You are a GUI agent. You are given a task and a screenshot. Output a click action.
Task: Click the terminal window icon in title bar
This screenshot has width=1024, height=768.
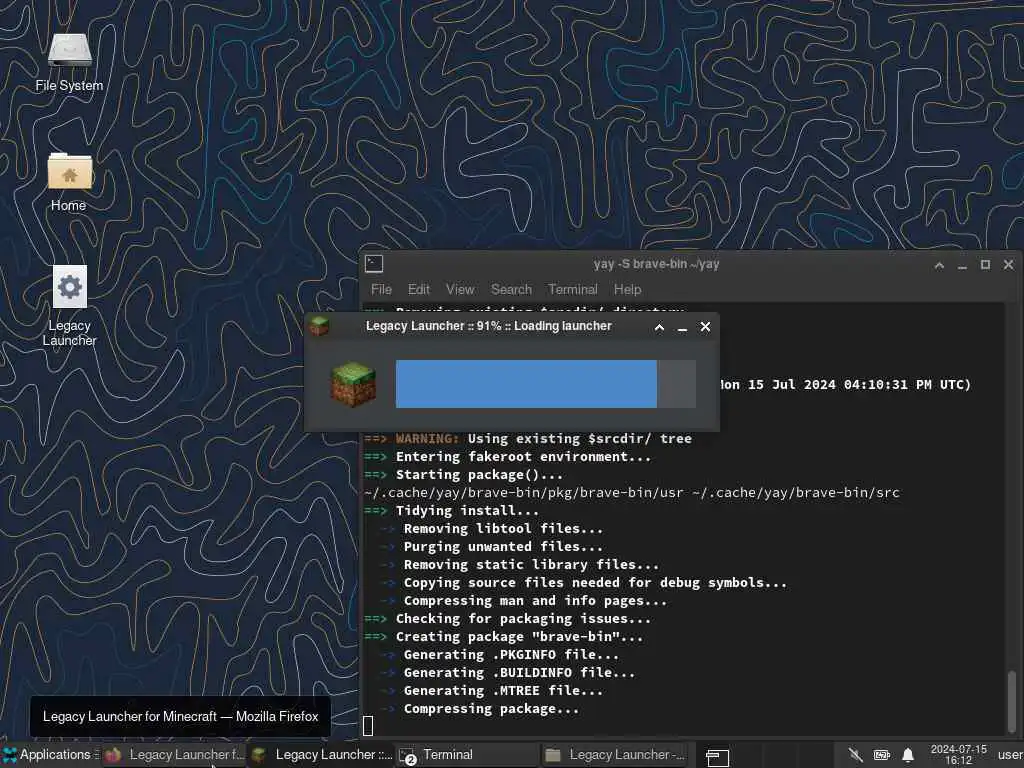(x=374, y=264)
